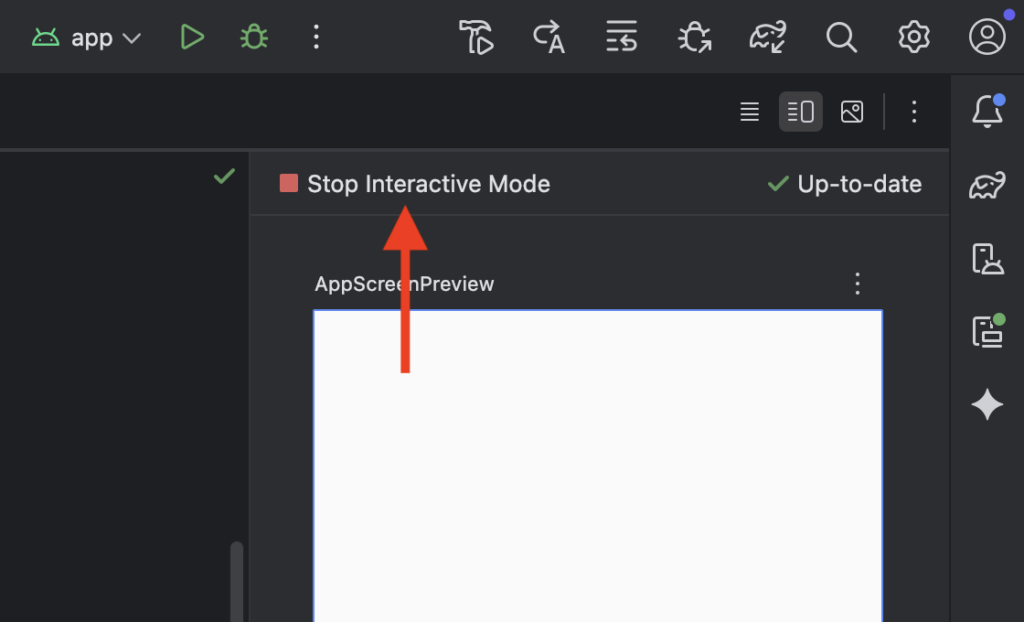Stop Interactive Mode in the preview

[416, 184]
